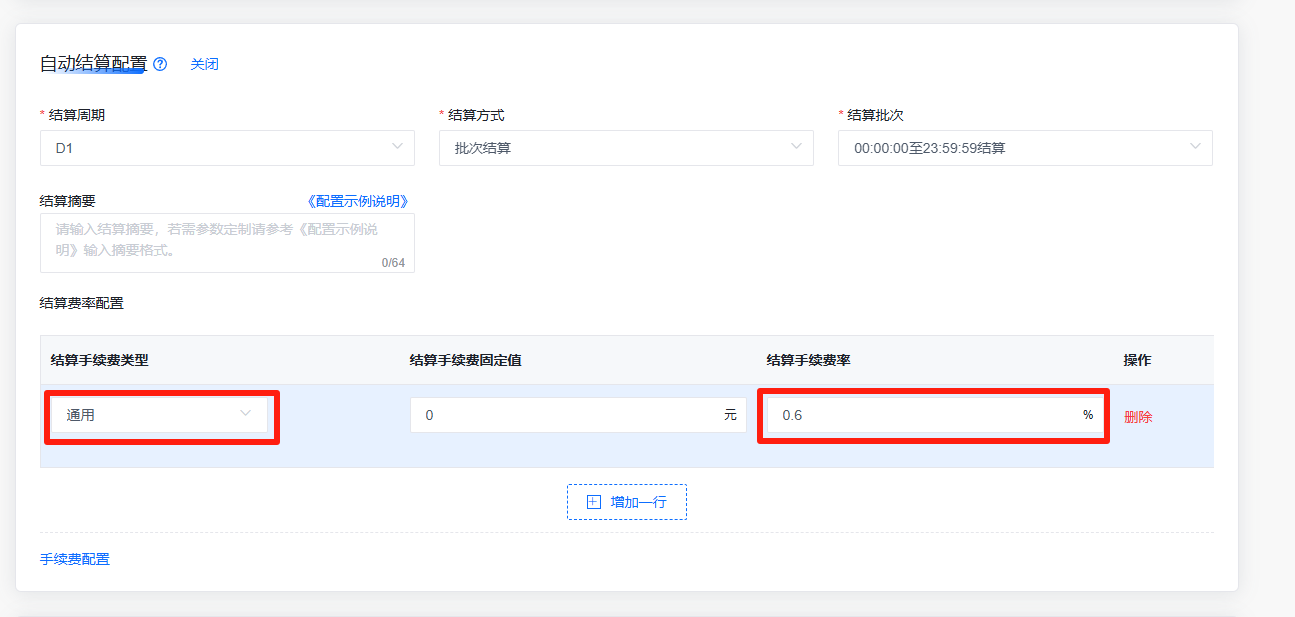Click the plus icon in 增加一行
The height and width of the screenshot is (617, 1295).
(x=594, y=502)
